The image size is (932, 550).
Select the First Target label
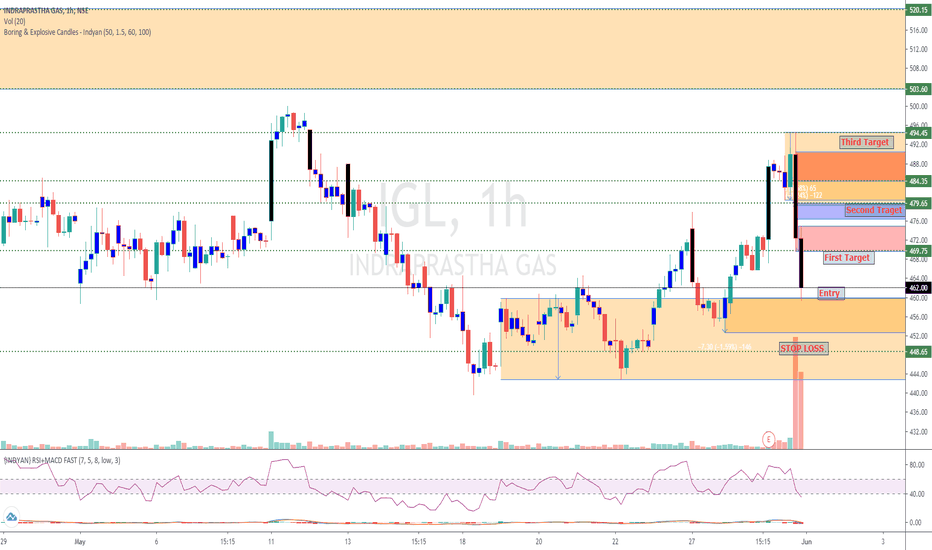[x=847, y=257]
